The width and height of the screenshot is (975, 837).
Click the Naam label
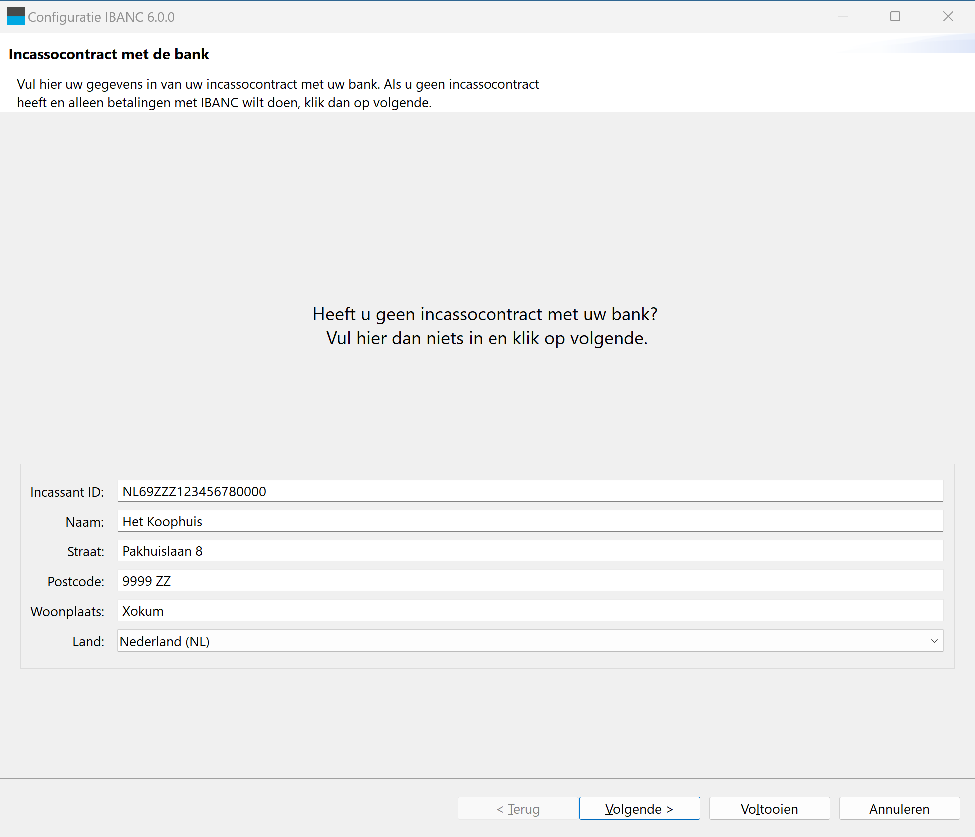pyautogui.click(x=85, y=522)
